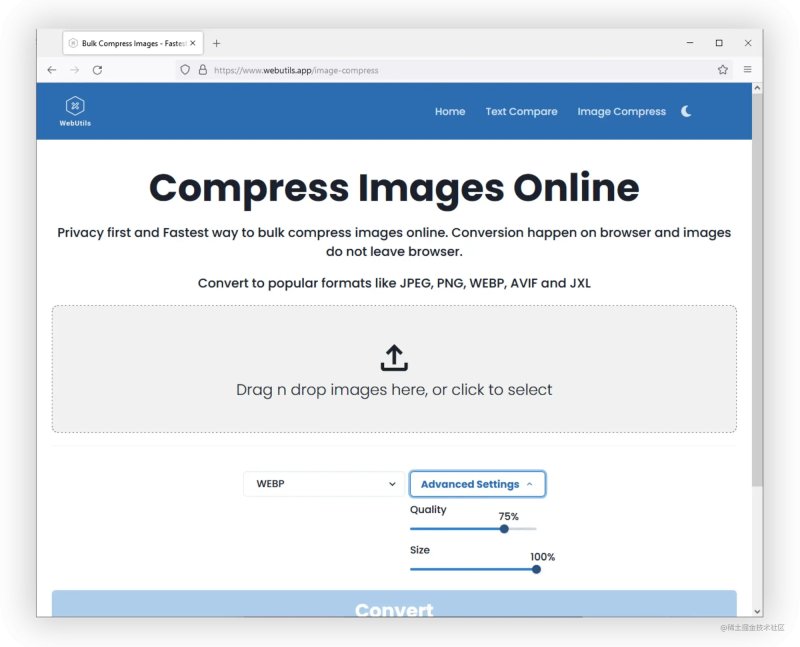This screenshot has width=800, height=647.
Task: Click the Quality label
Action: pyautogui.click(x=428, y=510)
